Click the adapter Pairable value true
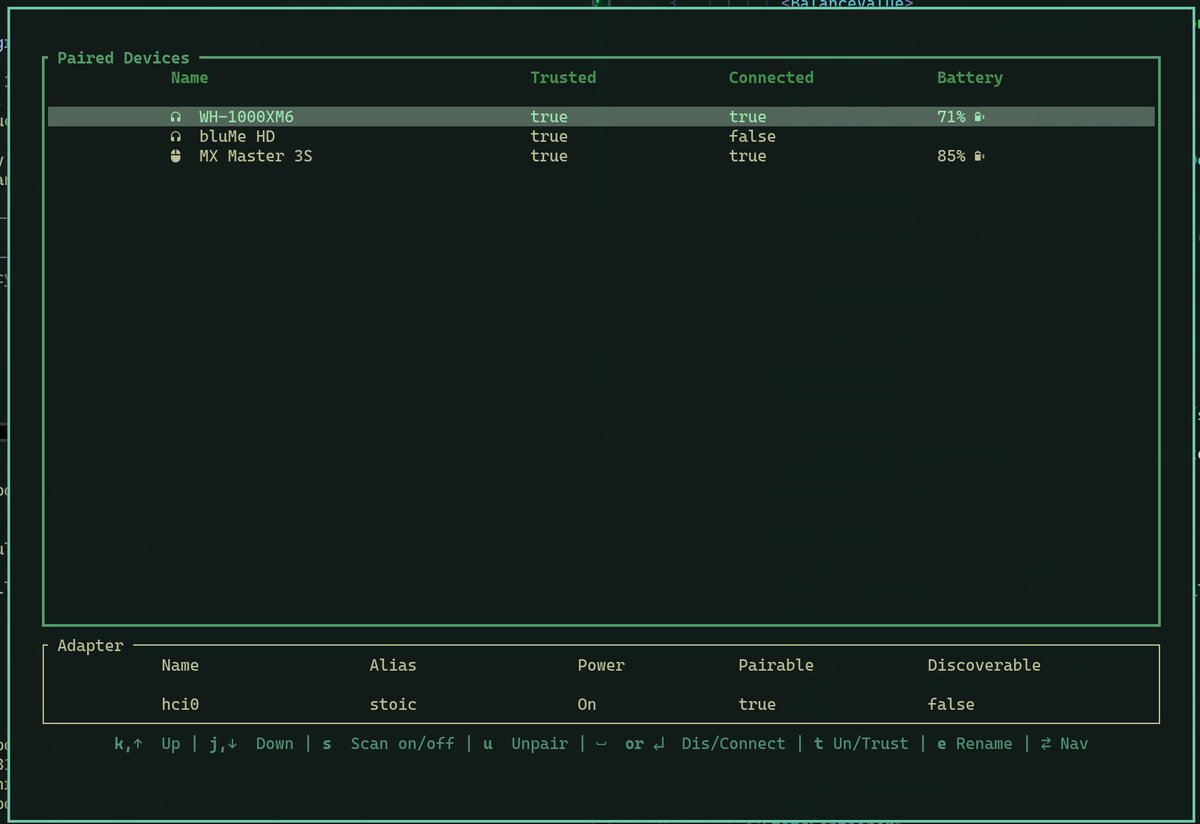Screen dimensions: 1200x824 (757, 704)
